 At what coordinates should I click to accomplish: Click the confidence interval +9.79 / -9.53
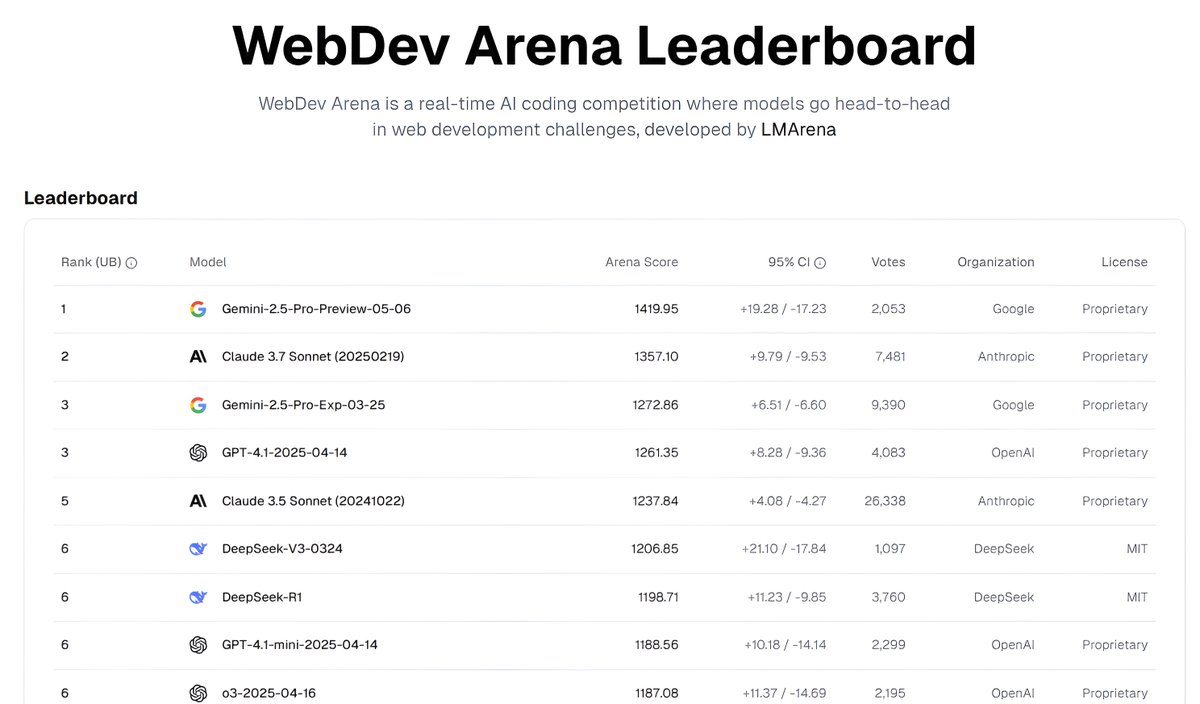788,357
